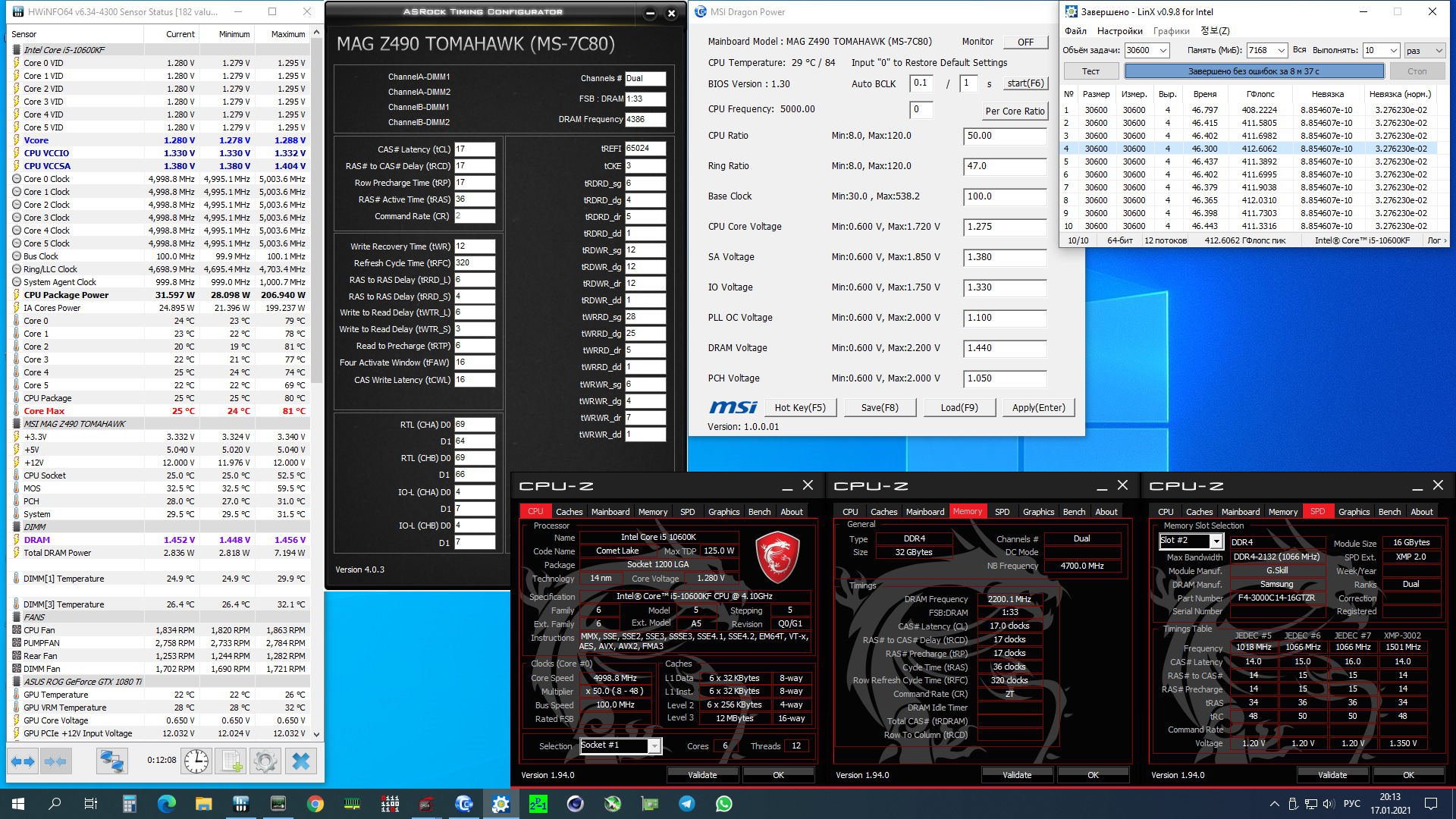Click HWiNFO blue X close sensors icon

point(301,761)
